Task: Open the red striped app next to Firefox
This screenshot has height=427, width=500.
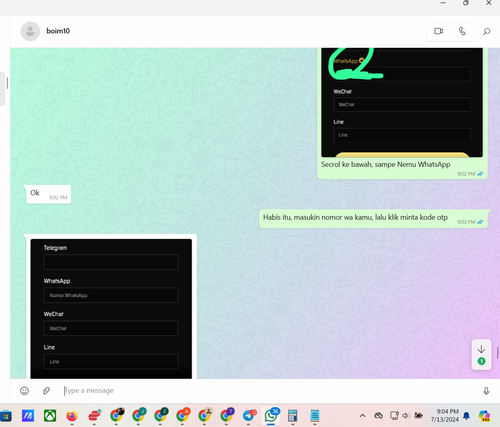Action: point(94,416)
